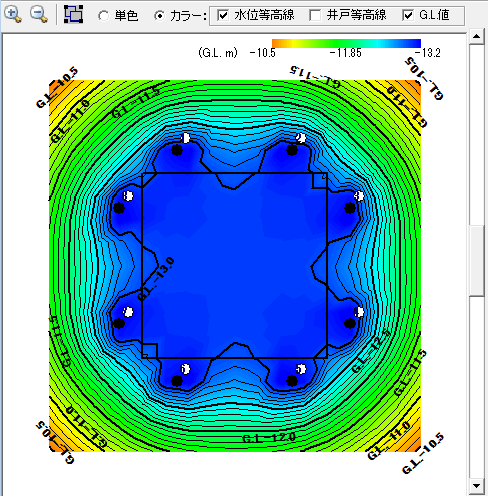Select the 単色 monochrome radio button

pyautogui.click(x=104, y=16)
